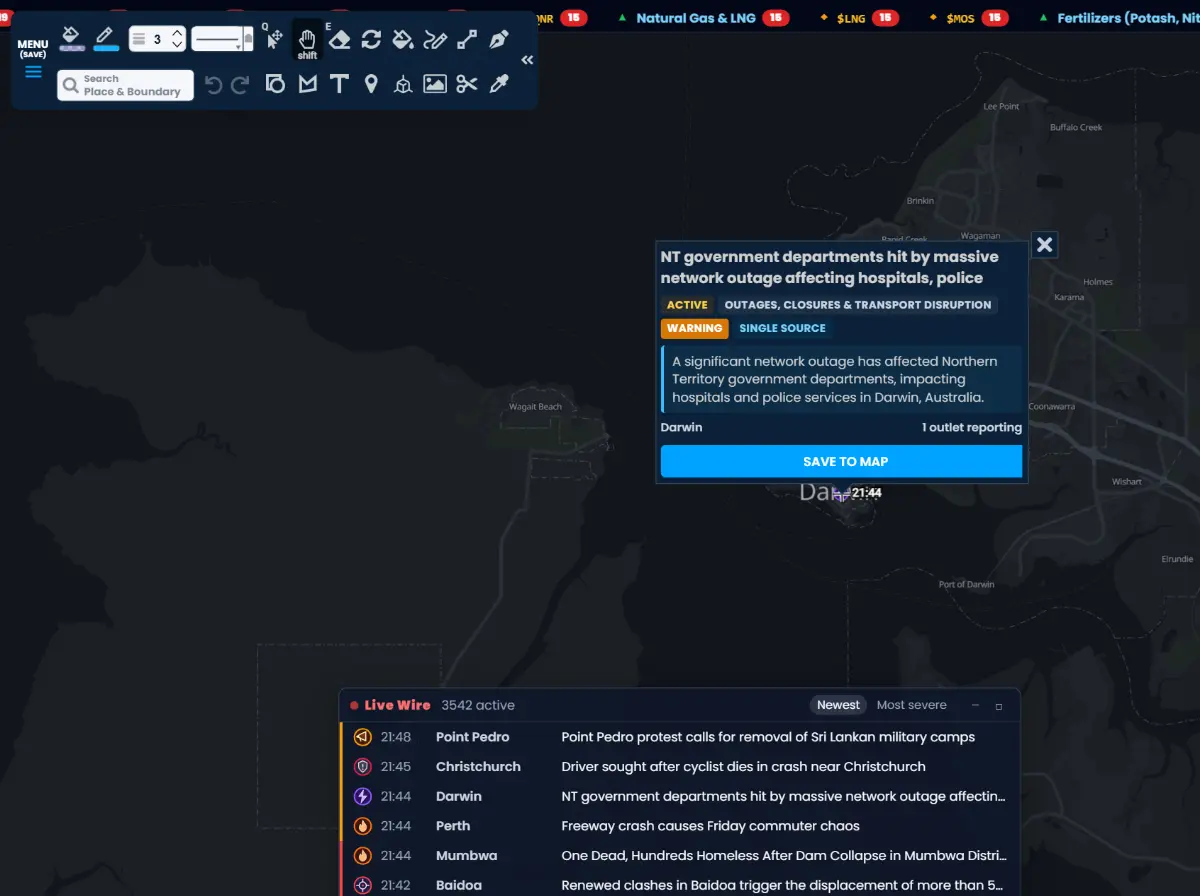1200x896 pixels.
Task: Select the fill color bucket tool
Action: pyautogui.click(x=70, y=35)
